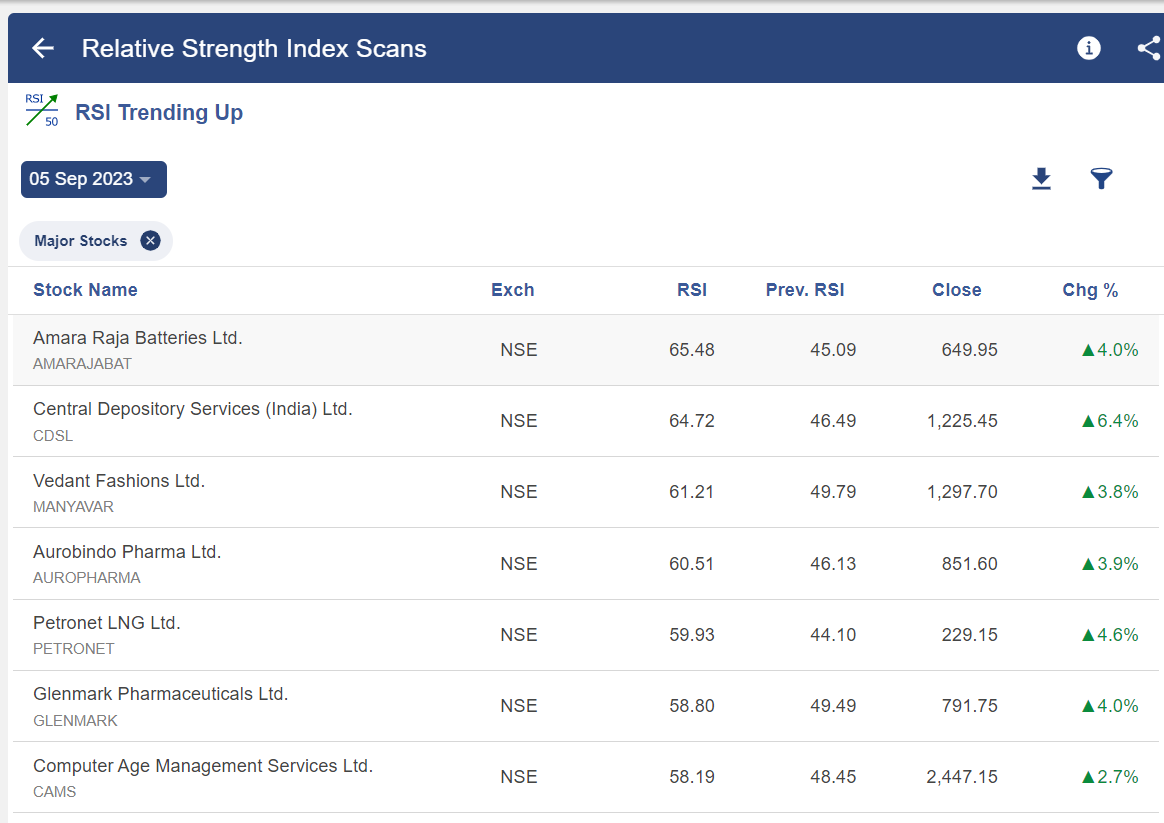Go back using the arrow icon
The image size is (1164, 823).
click(x=43, y=48)
